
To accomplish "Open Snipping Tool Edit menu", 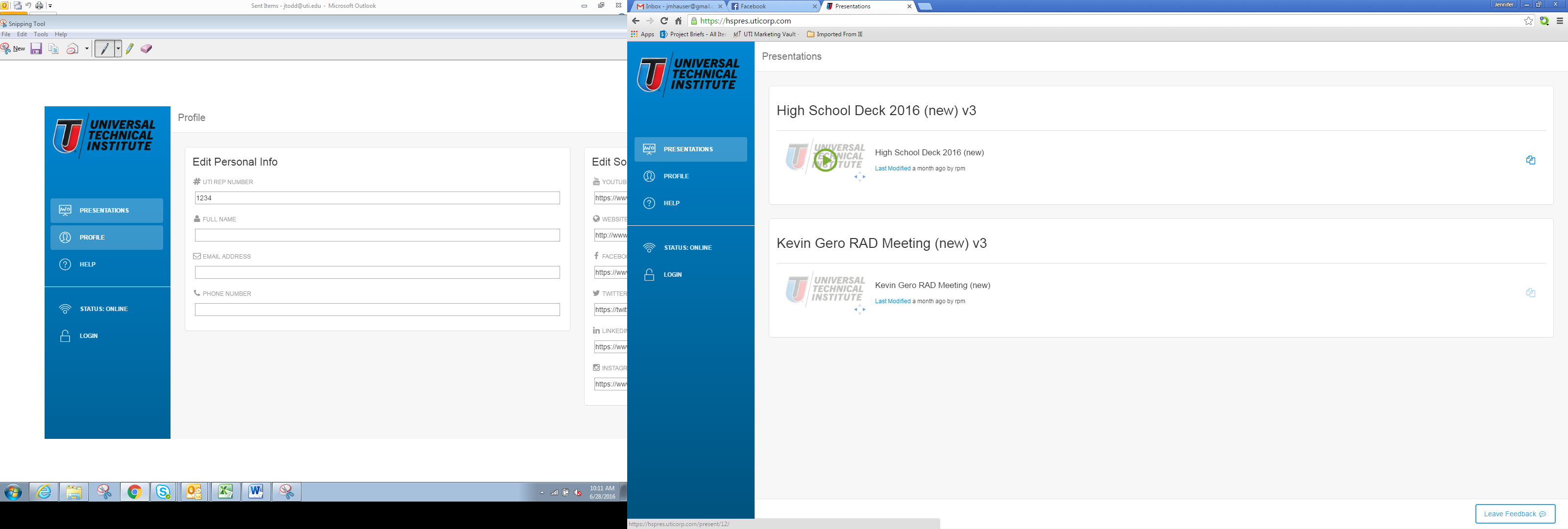I will [22, 34].
